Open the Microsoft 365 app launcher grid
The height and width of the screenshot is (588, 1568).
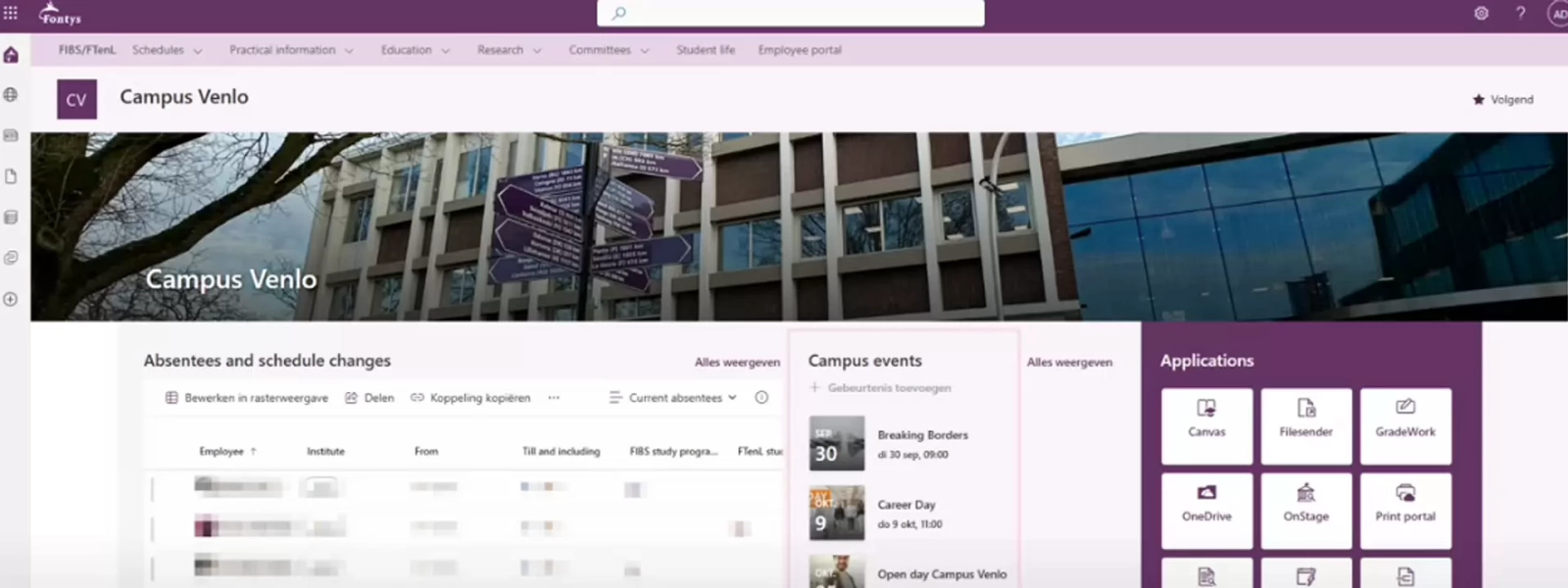click(11, 13)
